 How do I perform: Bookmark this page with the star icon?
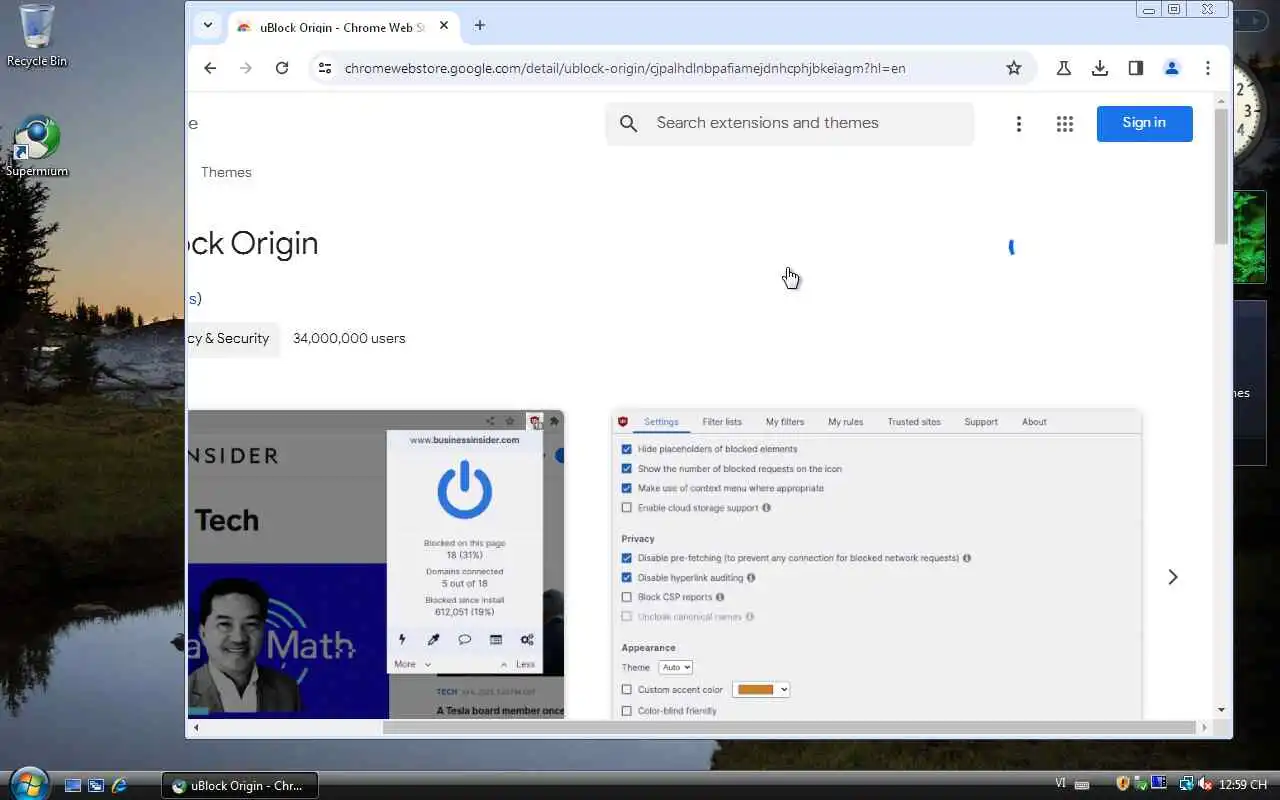pos(1014,68)
